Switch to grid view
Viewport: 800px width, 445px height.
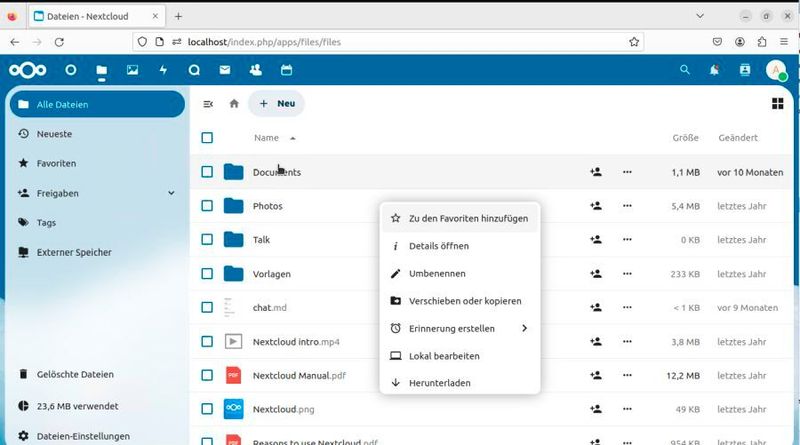click(x=778, y=104)
